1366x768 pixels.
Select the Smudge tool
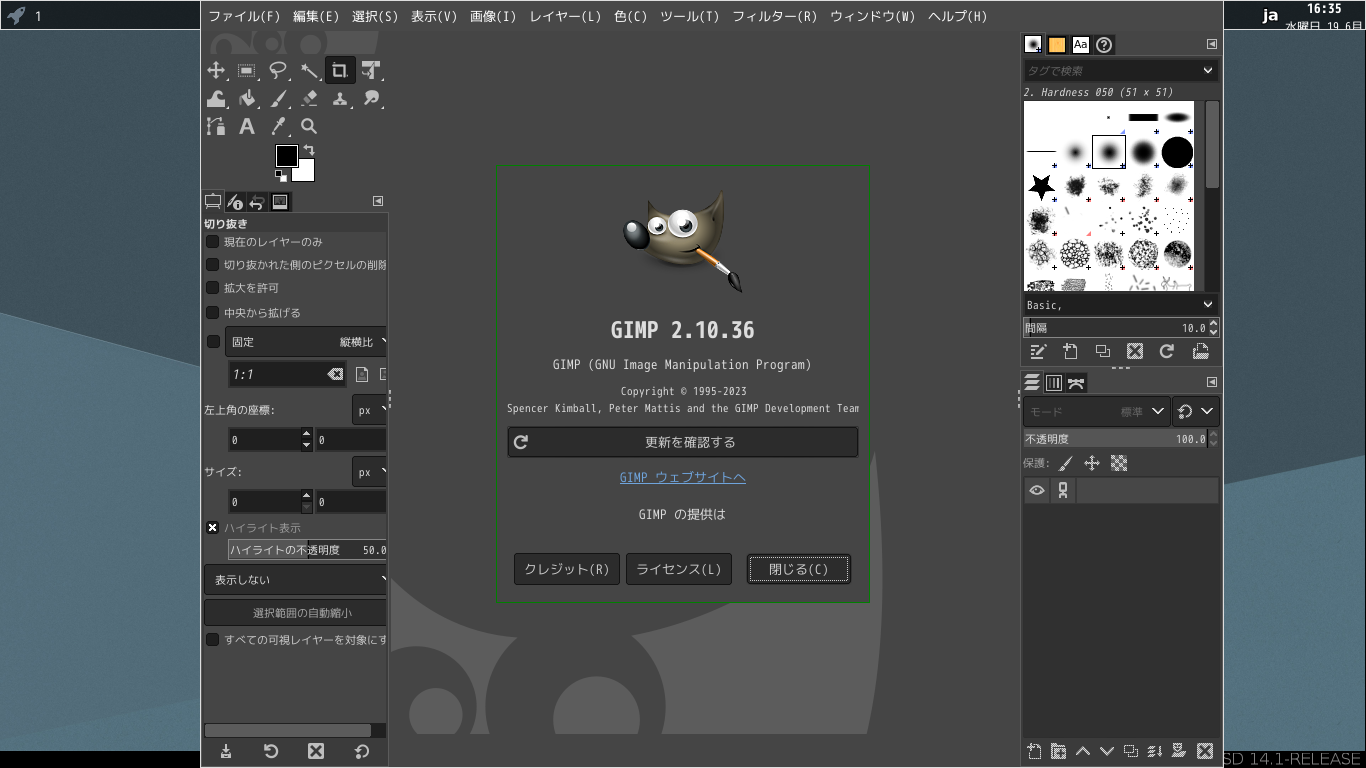tap(371, 98)
